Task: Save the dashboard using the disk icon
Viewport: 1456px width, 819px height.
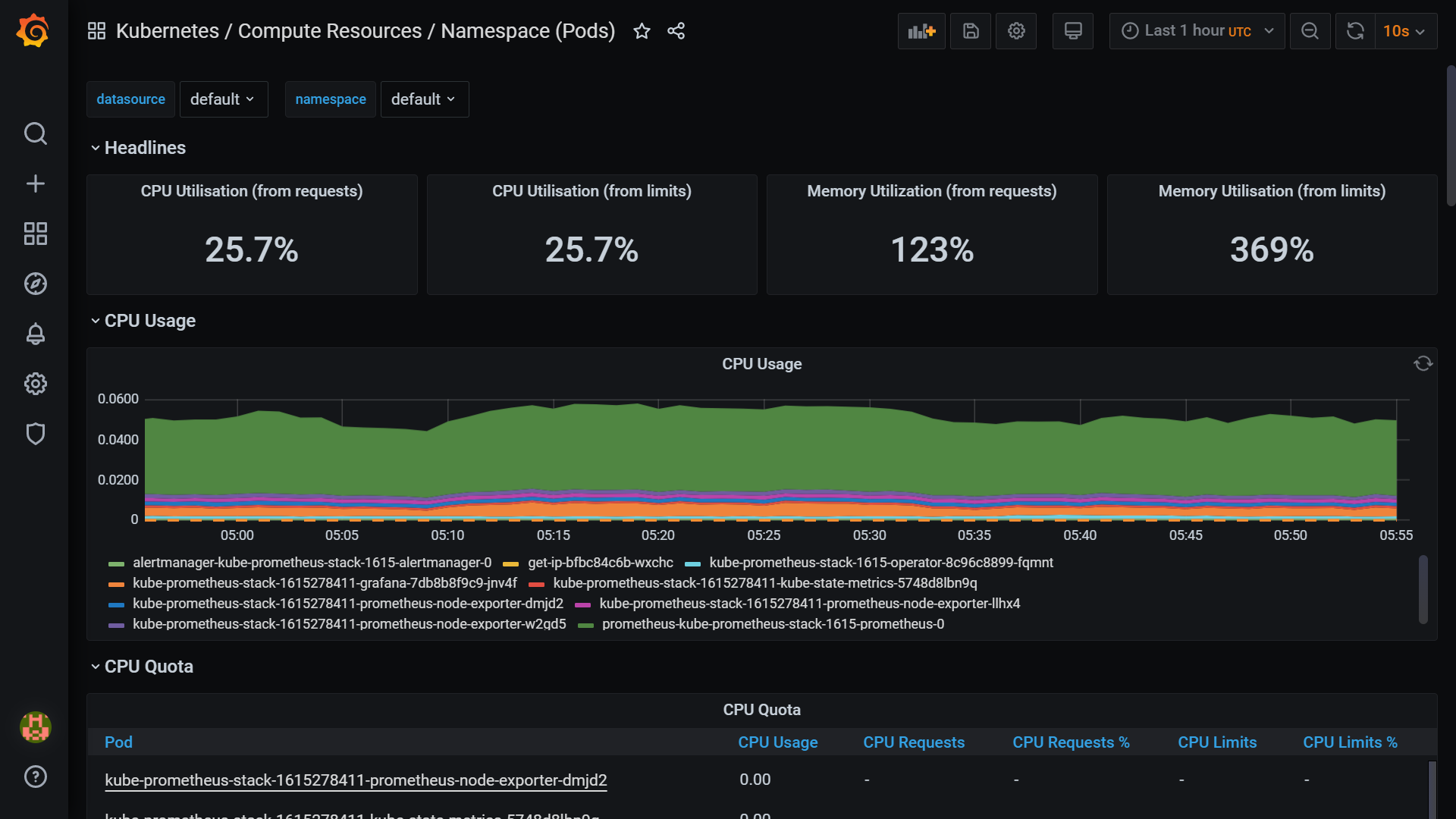Action: click(x=971, y=31)
